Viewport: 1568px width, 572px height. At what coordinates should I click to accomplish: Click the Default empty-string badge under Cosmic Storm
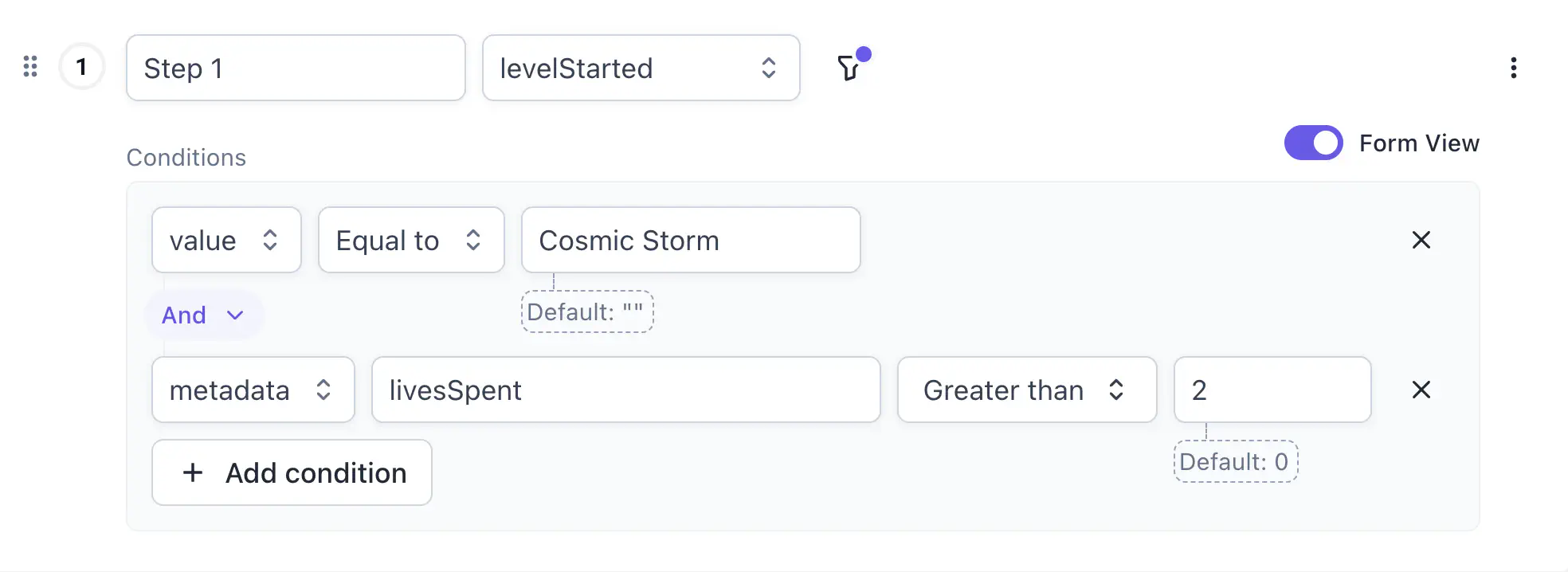tap(586, 311)
